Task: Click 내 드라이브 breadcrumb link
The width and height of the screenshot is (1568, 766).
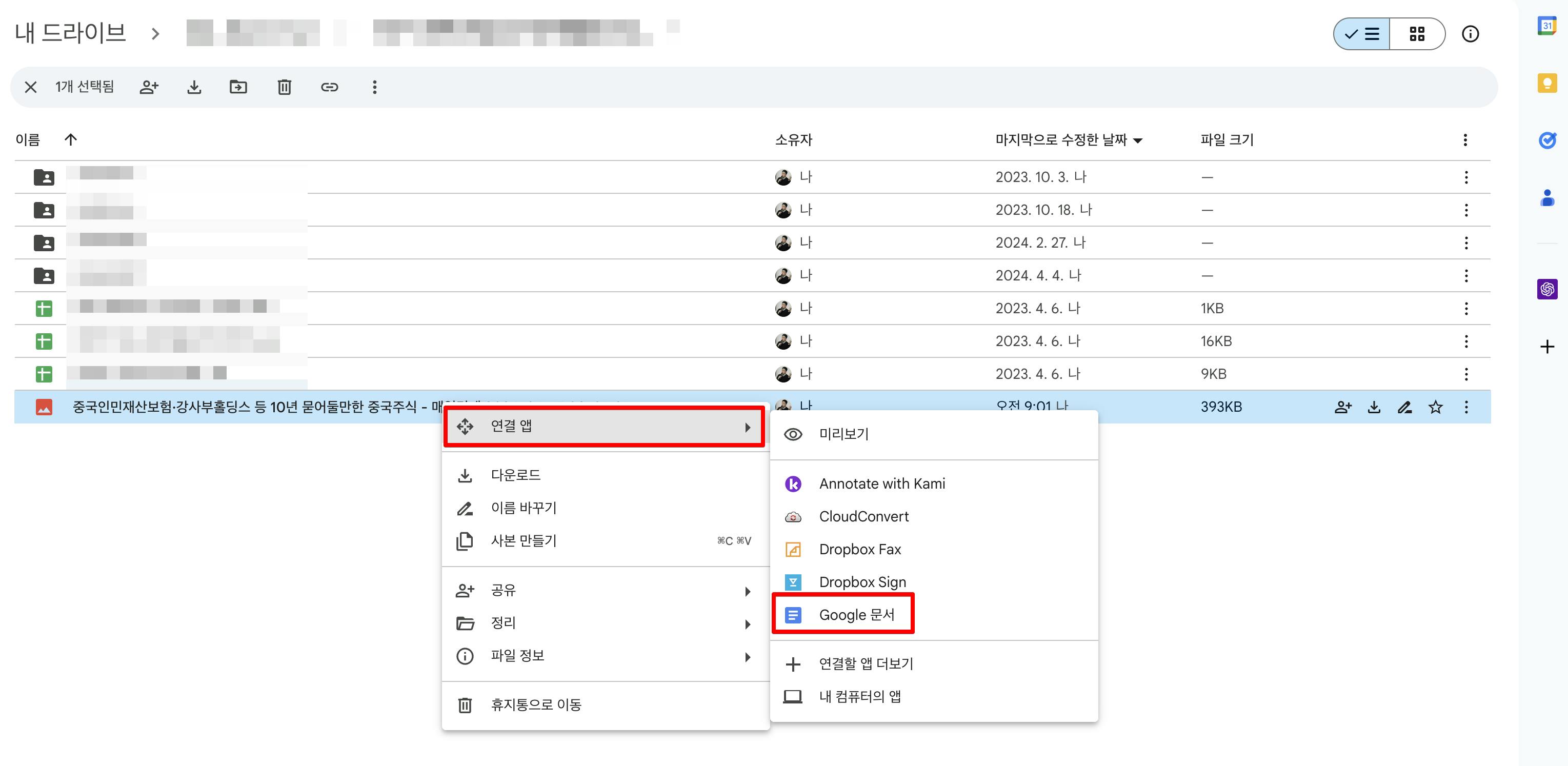Action: (x=71, y=33)
